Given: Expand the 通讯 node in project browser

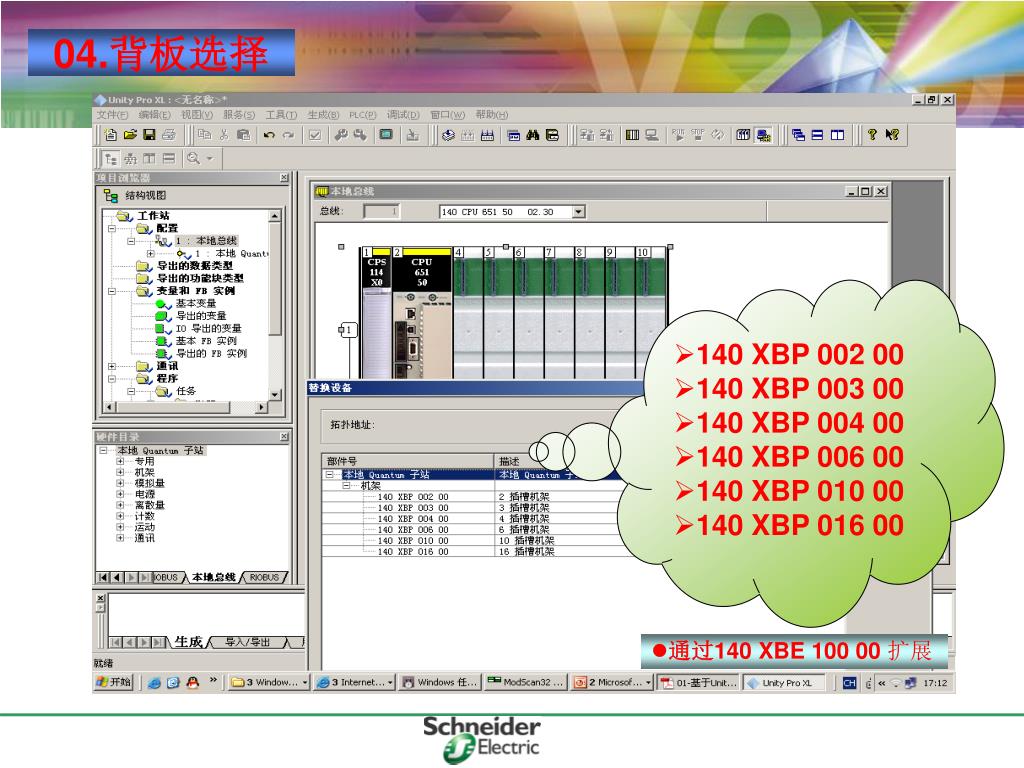Looking at the screenshot, I should tap(112, 366).
